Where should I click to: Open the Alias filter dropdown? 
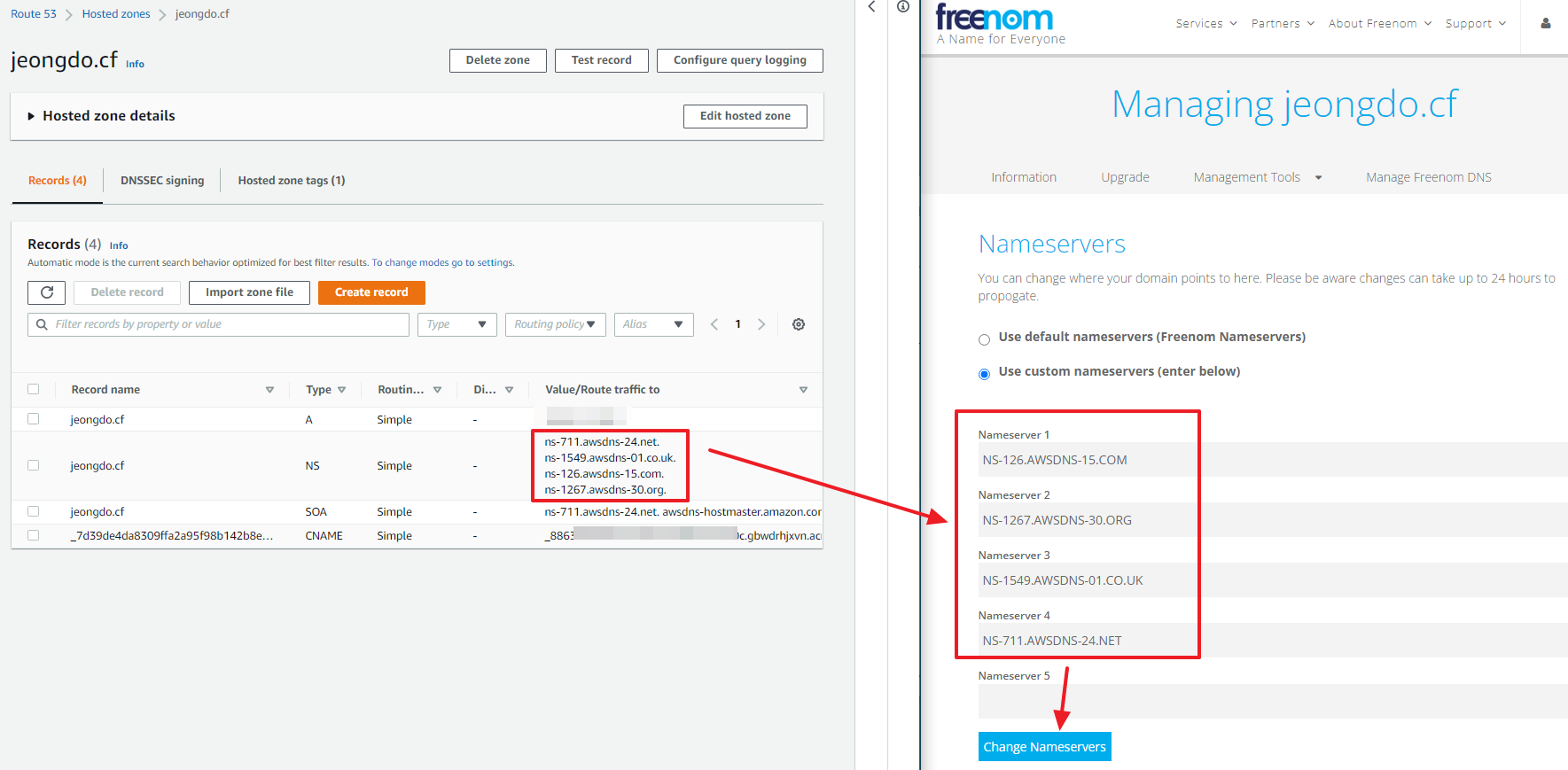654,324
